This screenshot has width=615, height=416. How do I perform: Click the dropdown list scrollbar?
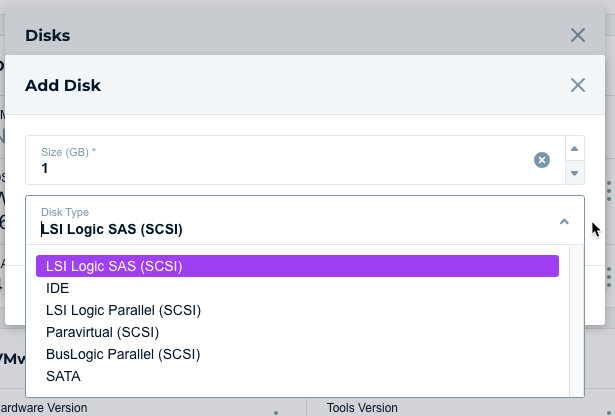(x=576, y=320)
